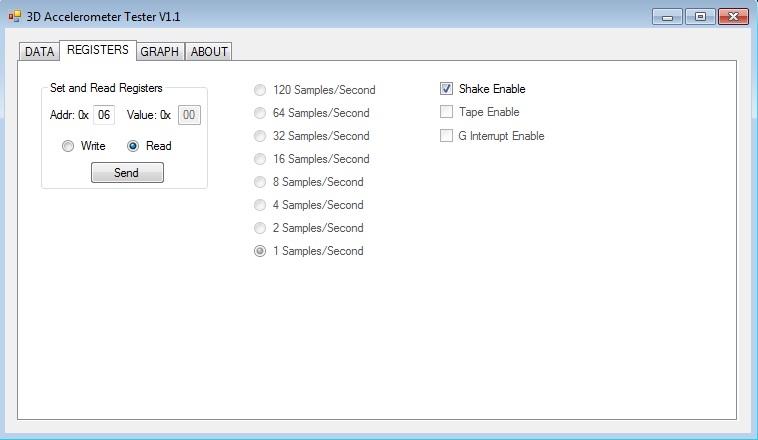
Task: Choose 64 Samples/Second rate
Action: click(x=261, y=113)
